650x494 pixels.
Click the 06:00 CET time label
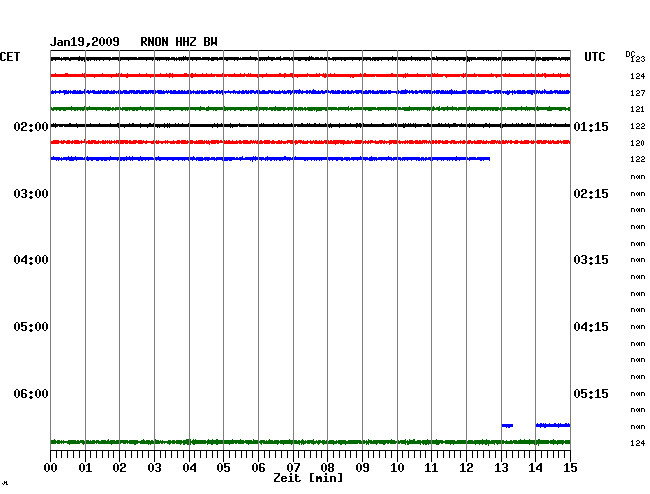(x=31, y=393)
